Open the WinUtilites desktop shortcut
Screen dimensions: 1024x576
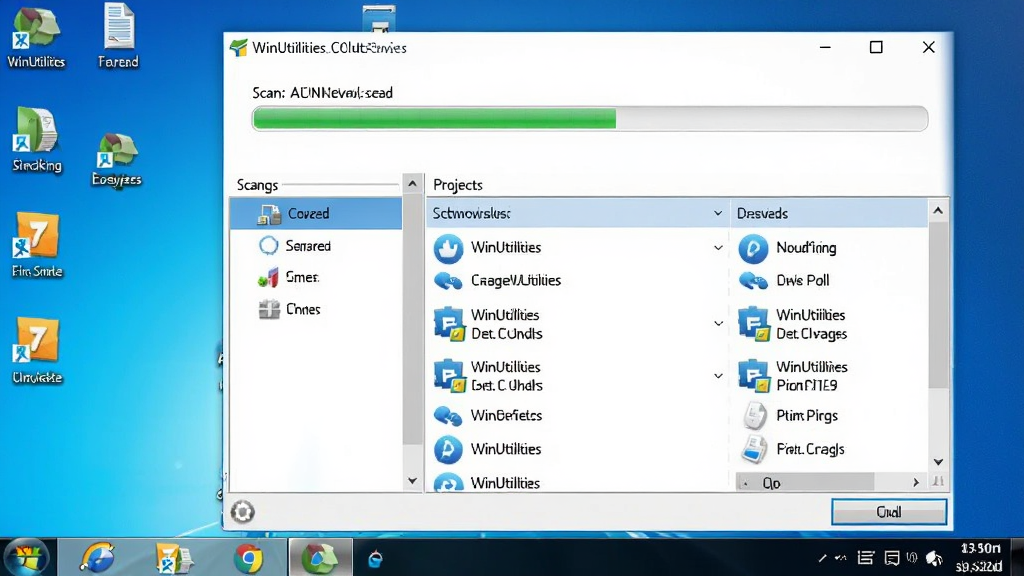36,38
